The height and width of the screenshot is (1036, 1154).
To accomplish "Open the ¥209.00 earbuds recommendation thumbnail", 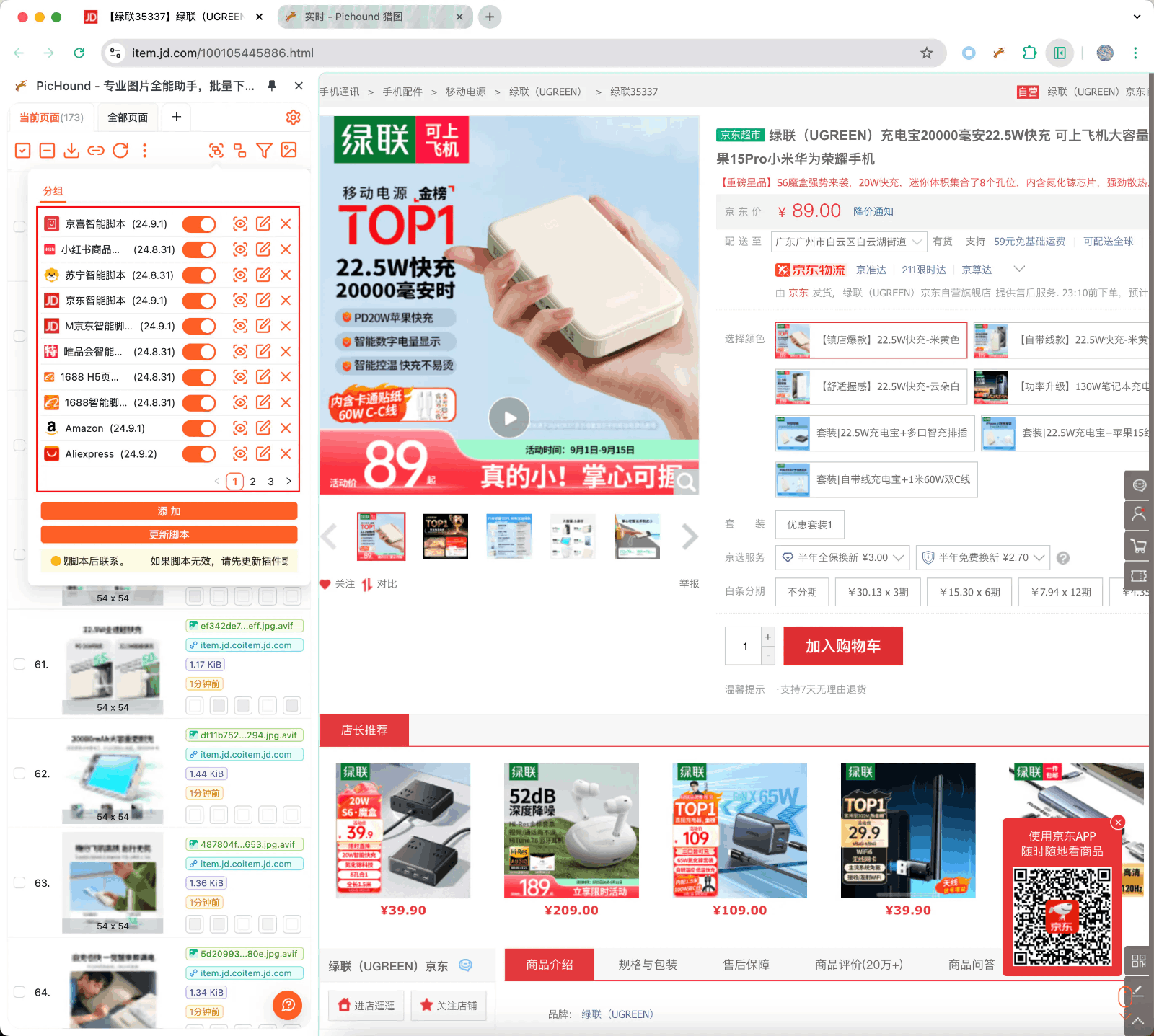I will click(571, 831).
